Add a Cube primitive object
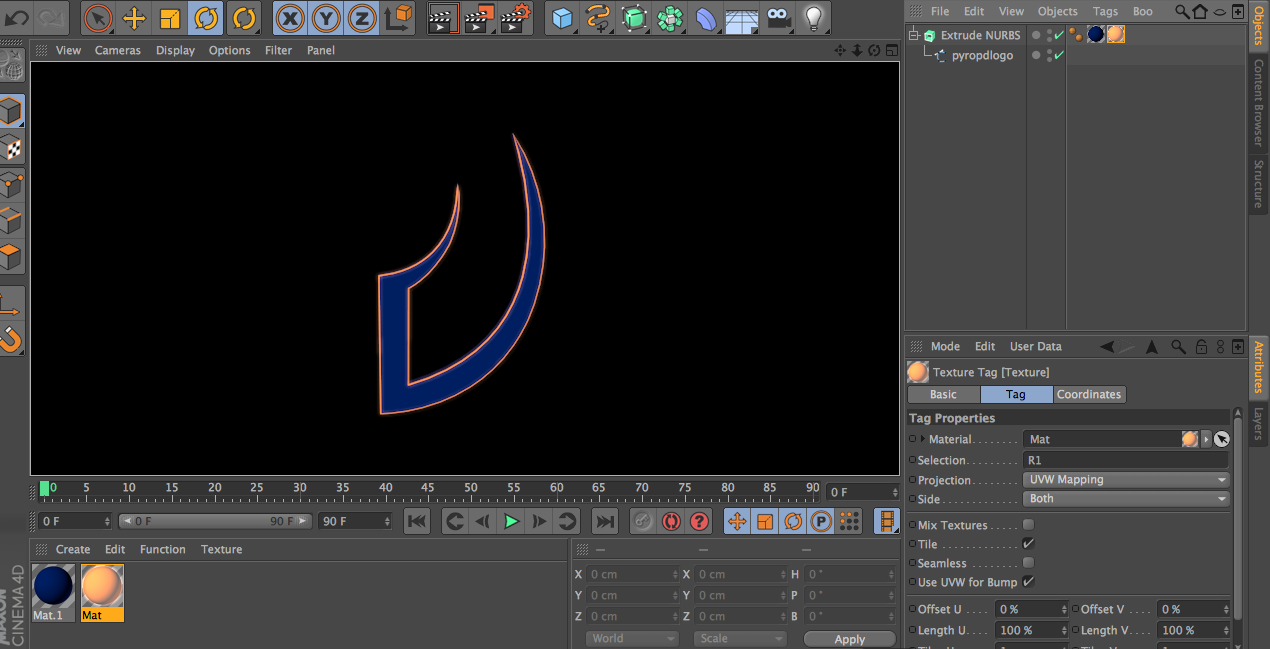Image resolution: width=1270 pixels, height=649 pixels. [x=564, y=17]
